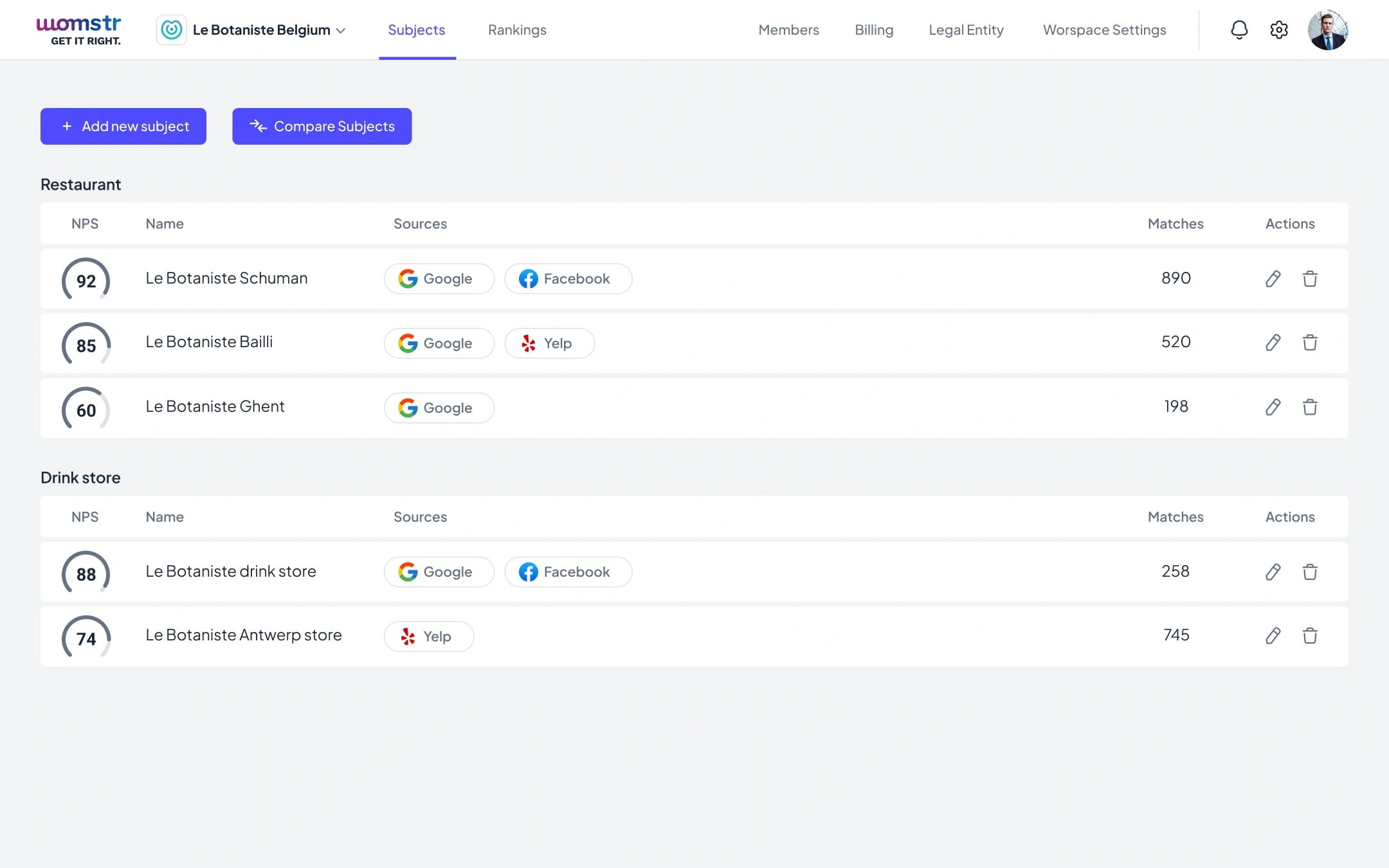
Task: Open Le Botaniste Ghent subject name
Action: (x=215, y=406)
